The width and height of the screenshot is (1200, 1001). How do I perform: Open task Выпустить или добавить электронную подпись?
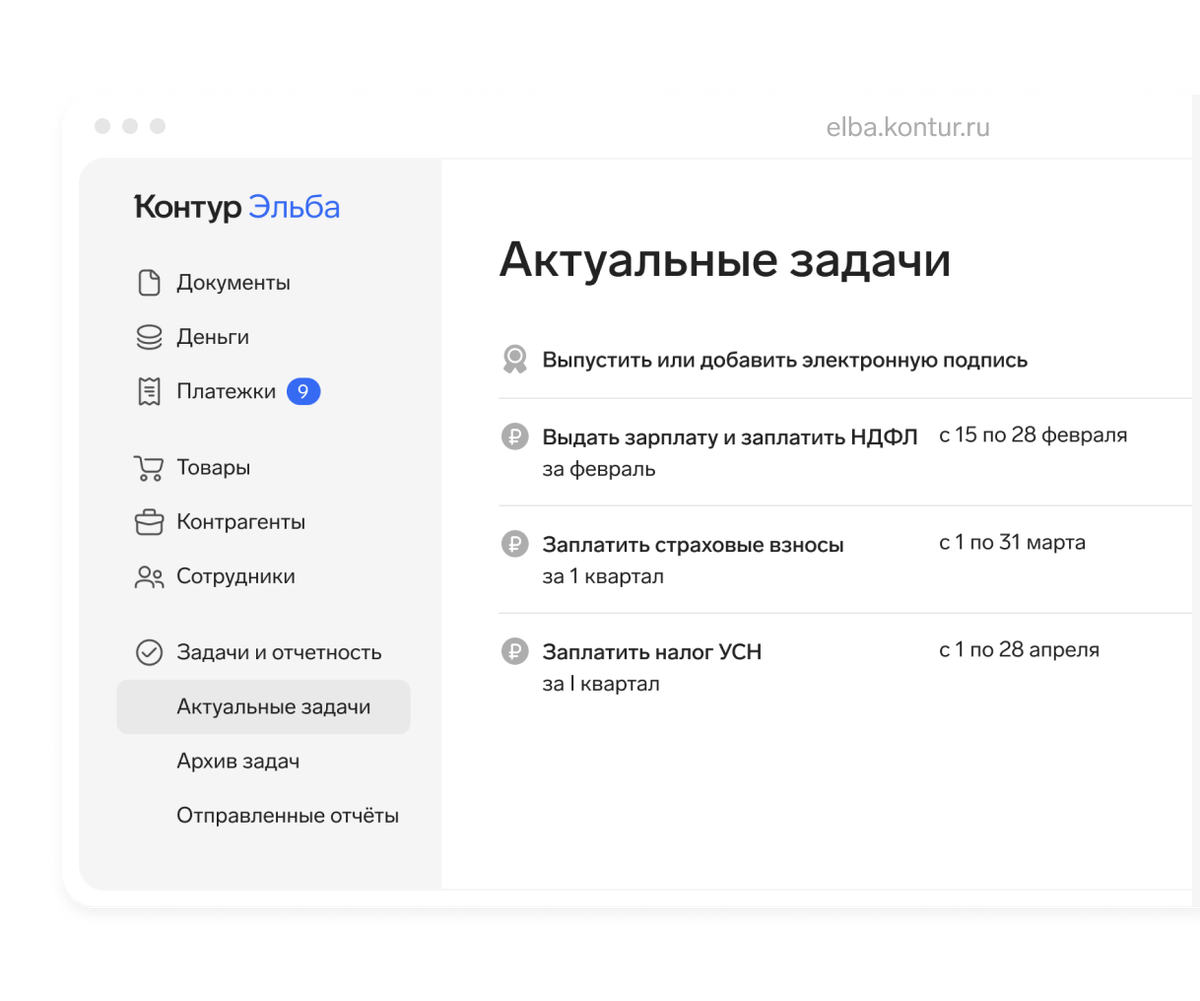(x=785, y=360)
